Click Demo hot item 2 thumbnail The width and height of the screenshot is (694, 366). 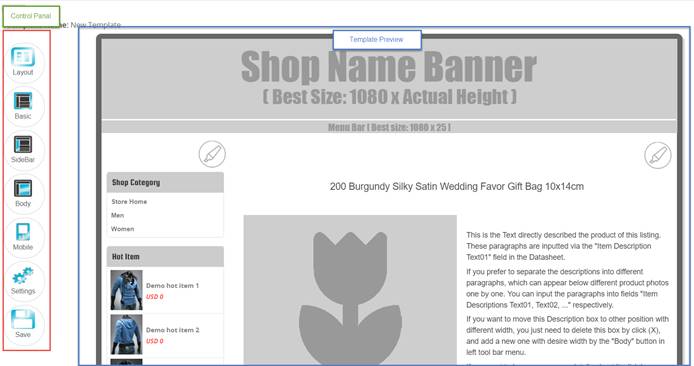tap(127, 335)
